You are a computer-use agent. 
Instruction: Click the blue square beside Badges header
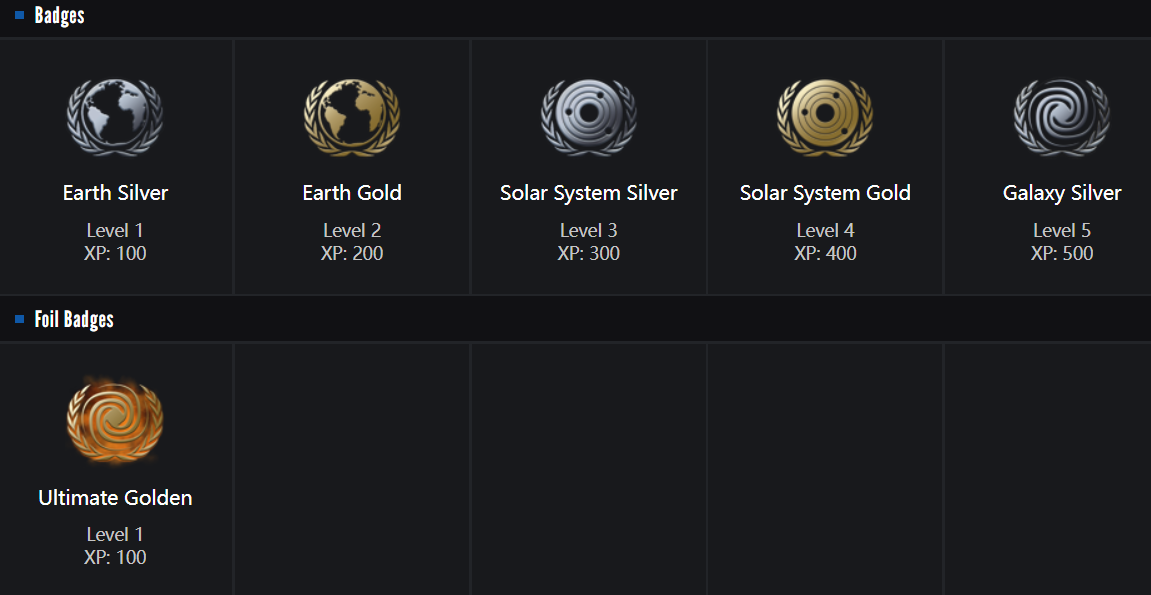[x=19, y=16]
